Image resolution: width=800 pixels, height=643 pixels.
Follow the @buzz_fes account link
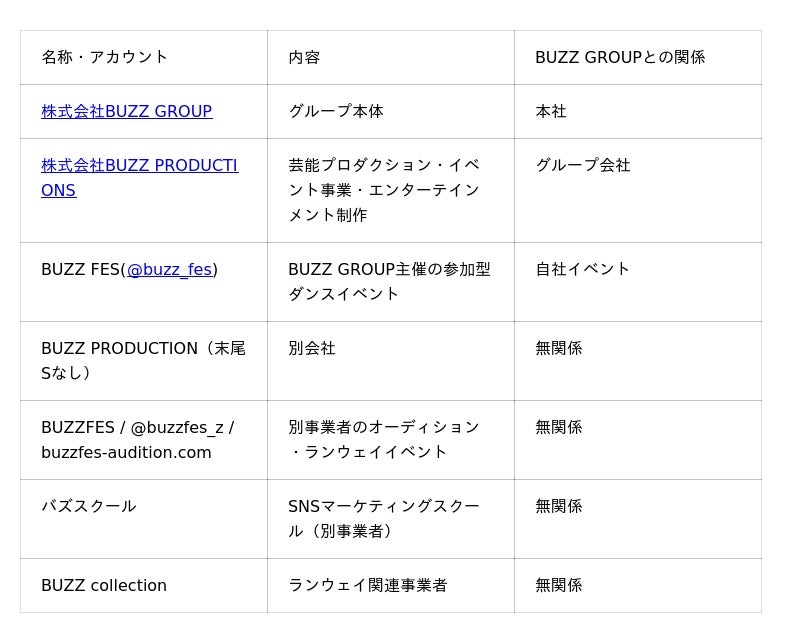169,269
